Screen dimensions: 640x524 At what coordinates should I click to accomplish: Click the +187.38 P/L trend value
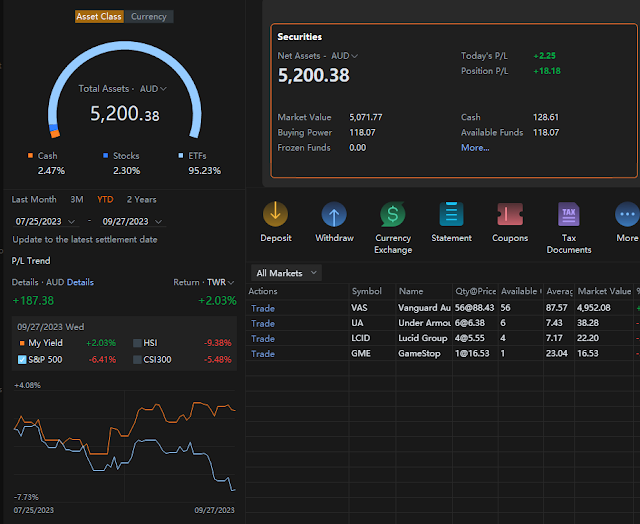coord(33,301)
